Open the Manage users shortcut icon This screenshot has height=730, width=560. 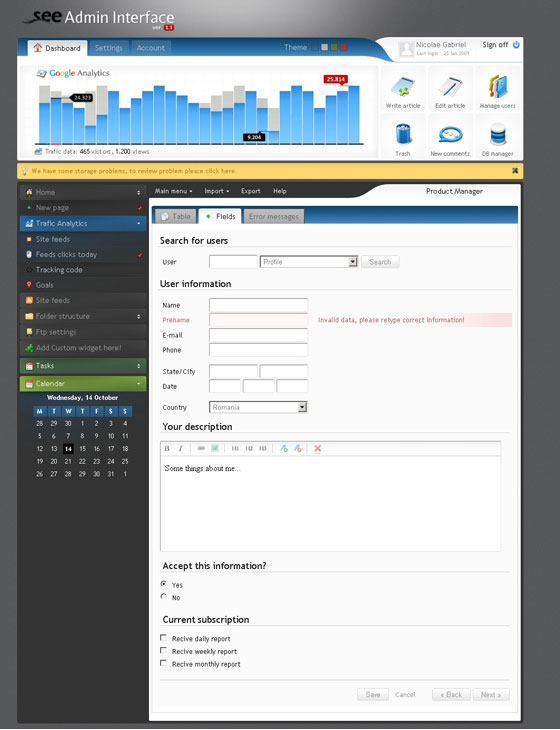coord(498,87)
